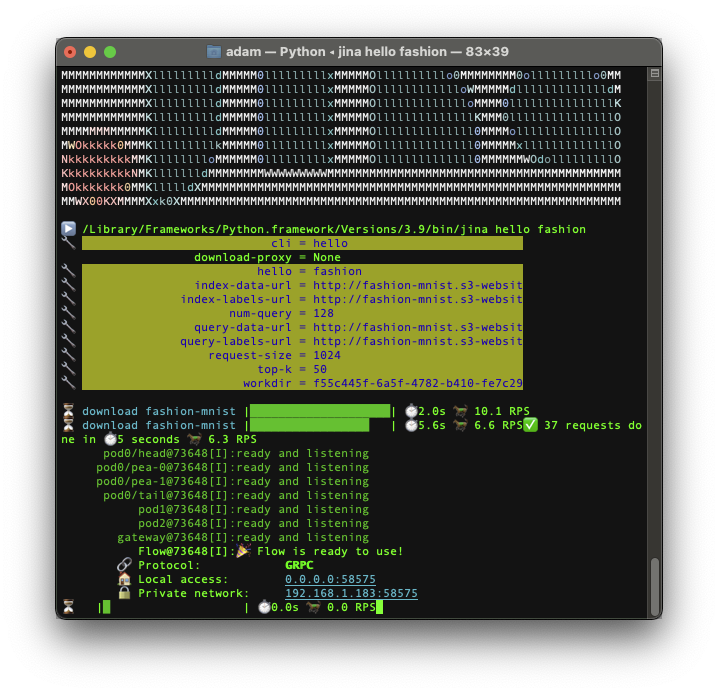Click the second green download progress bar
Viewport: 718px width, 693px height.
coord(310,425)
